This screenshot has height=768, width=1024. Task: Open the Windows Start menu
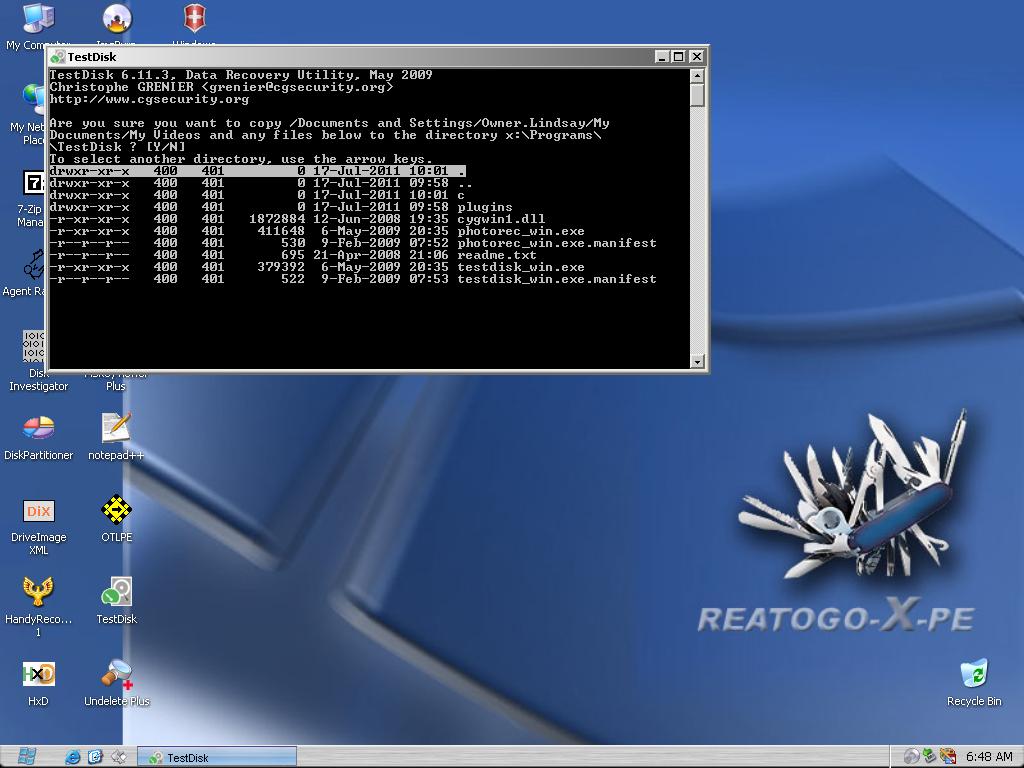26,757
